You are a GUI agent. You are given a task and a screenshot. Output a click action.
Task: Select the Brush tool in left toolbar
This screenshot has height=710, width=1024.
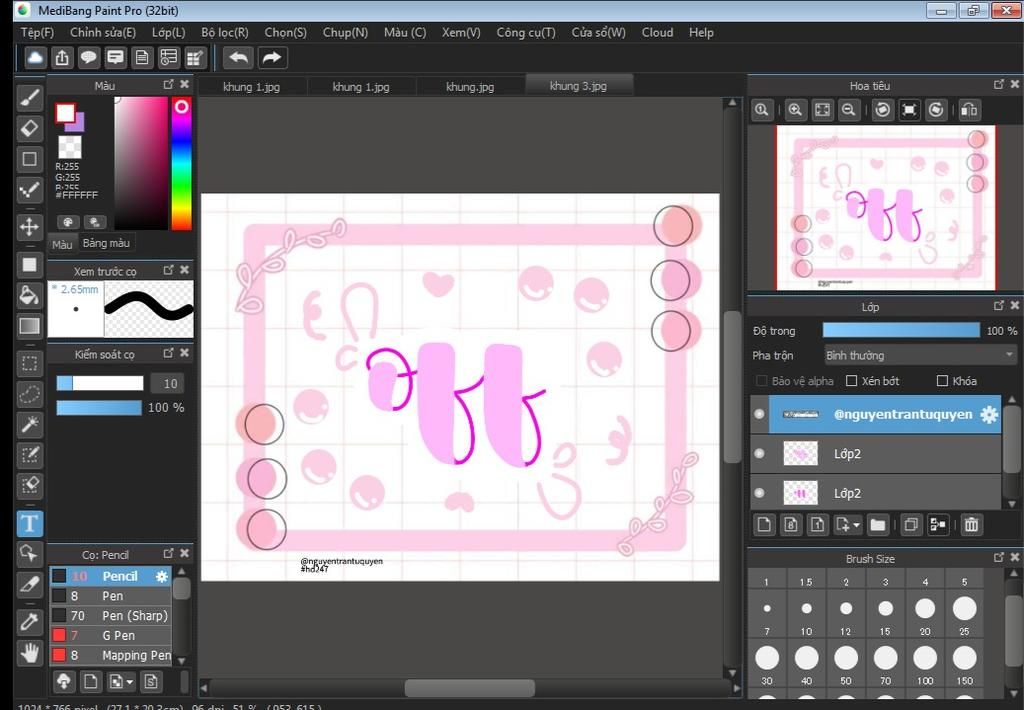[29, 97]
